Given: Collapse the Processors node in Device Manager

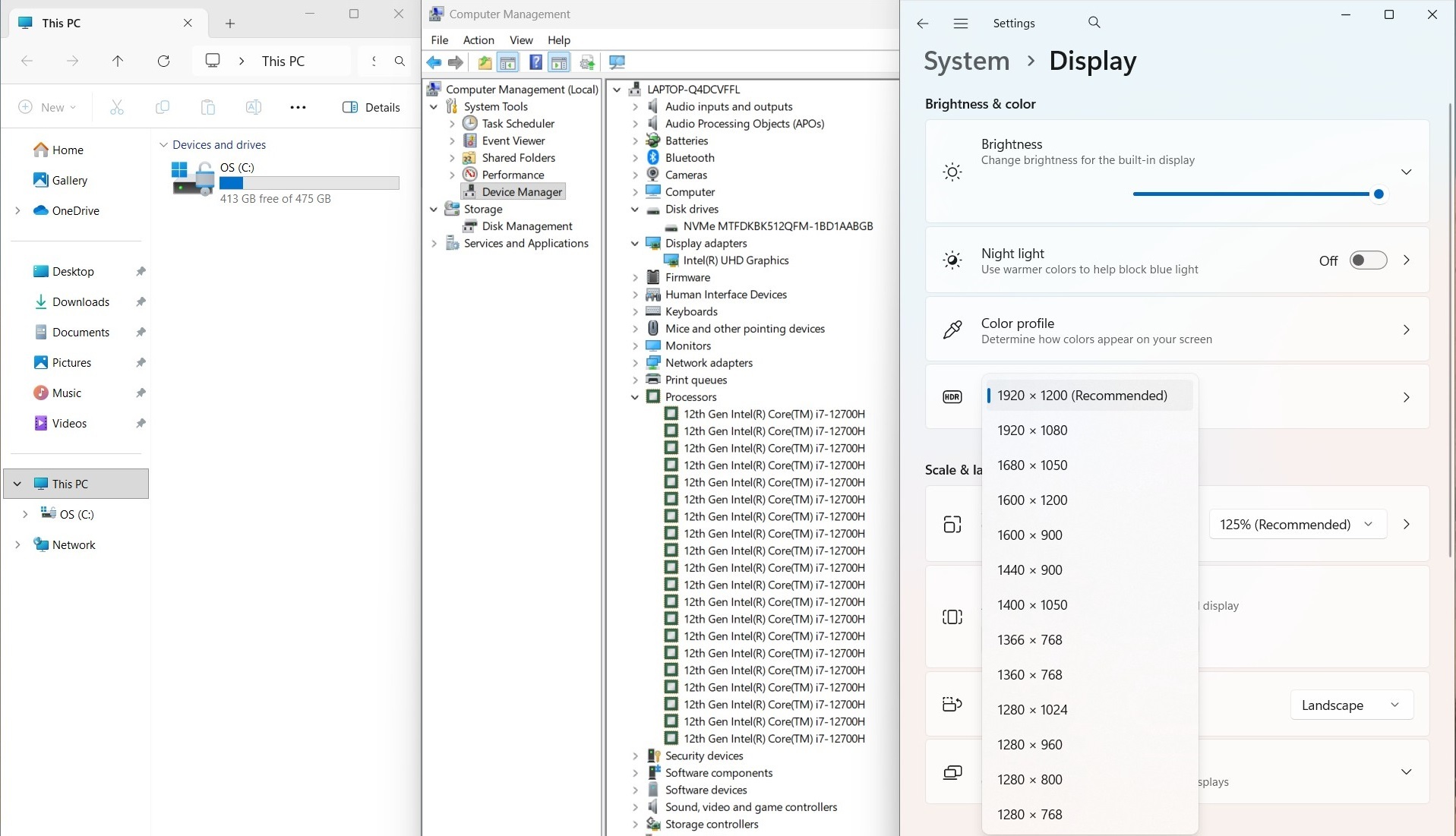Looking at the screenshot, I should coord(635,397).
